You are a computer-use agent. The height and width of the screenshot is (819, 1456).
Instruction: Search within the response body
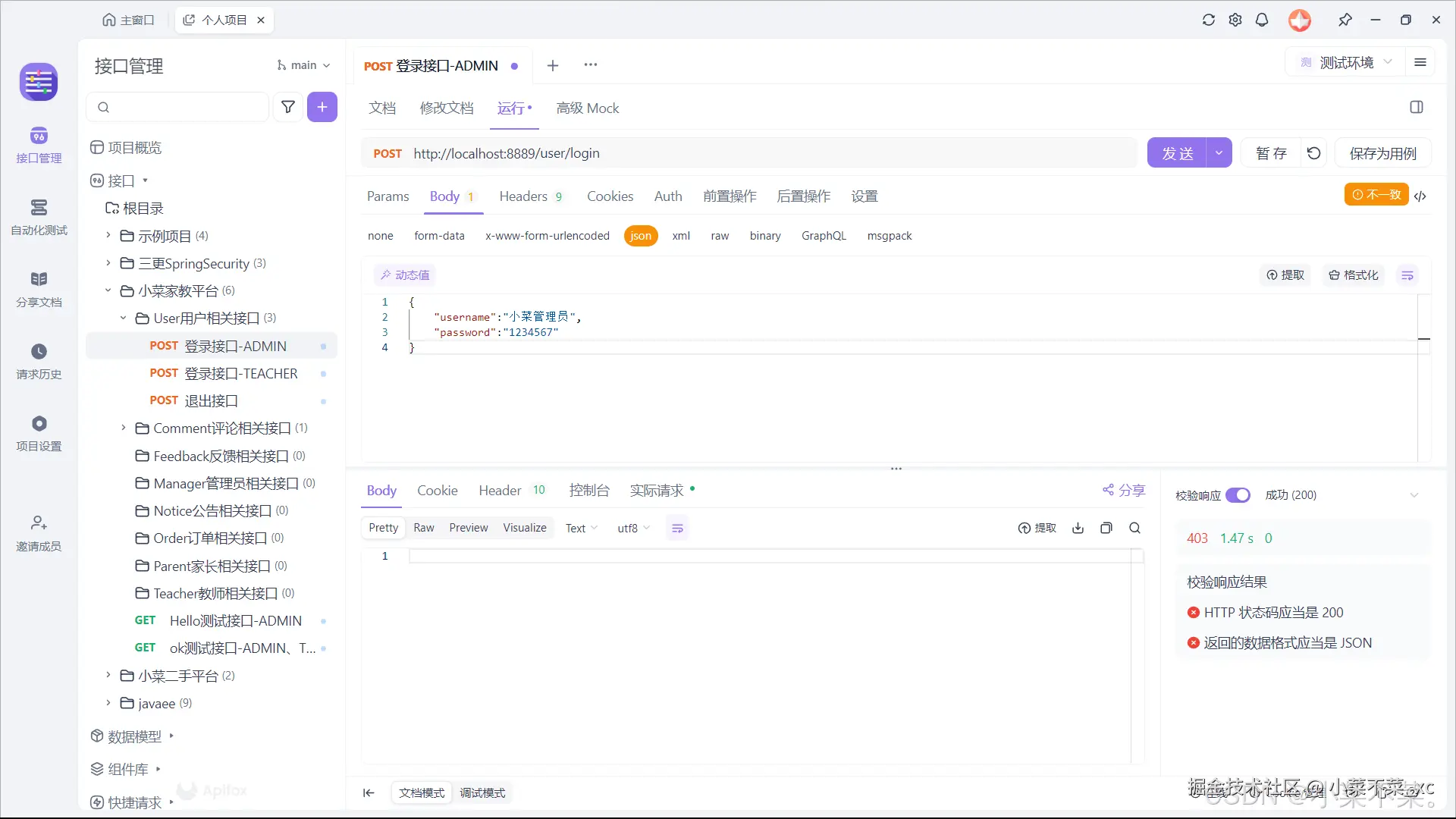pos(1135,528)
